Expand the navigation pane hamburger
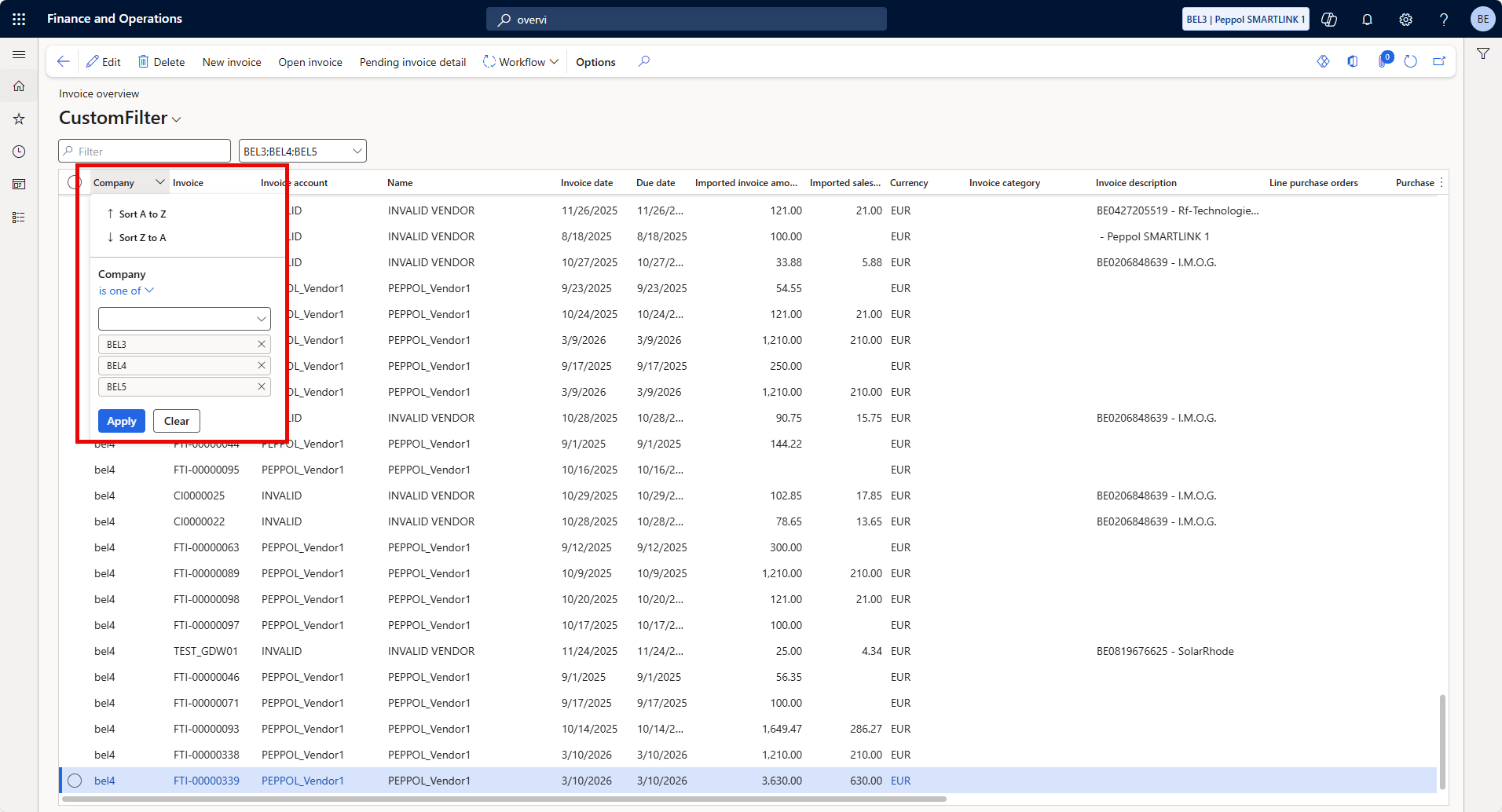Viewport: 1502px width, 812px height. (19, 54)
